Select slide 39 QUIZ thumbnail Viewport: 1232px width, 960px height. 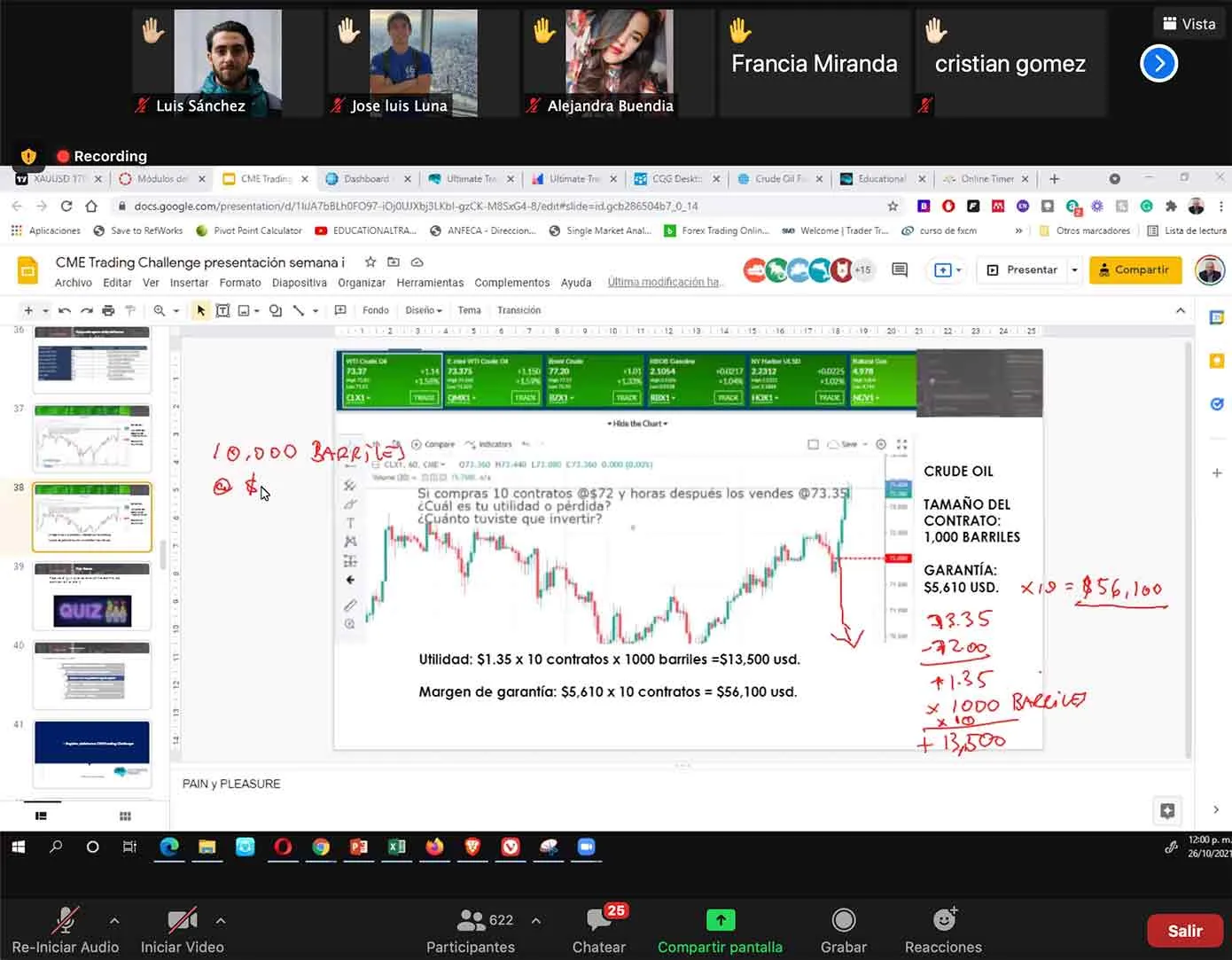click(x=92, y=595)
